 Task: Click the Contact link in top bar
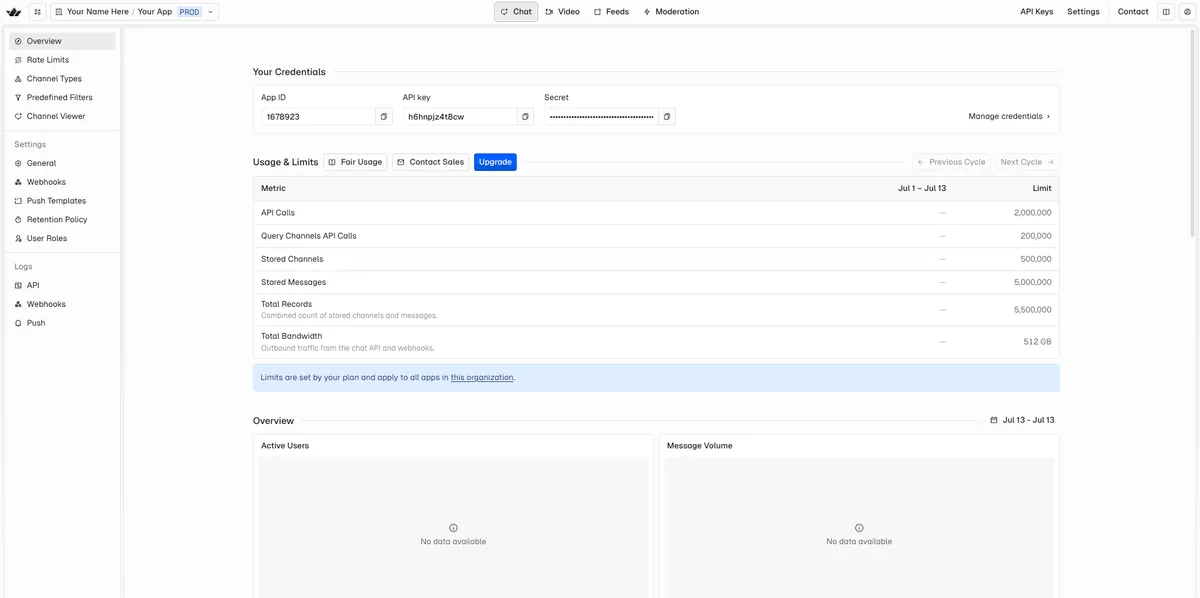tap(1133, 12)
